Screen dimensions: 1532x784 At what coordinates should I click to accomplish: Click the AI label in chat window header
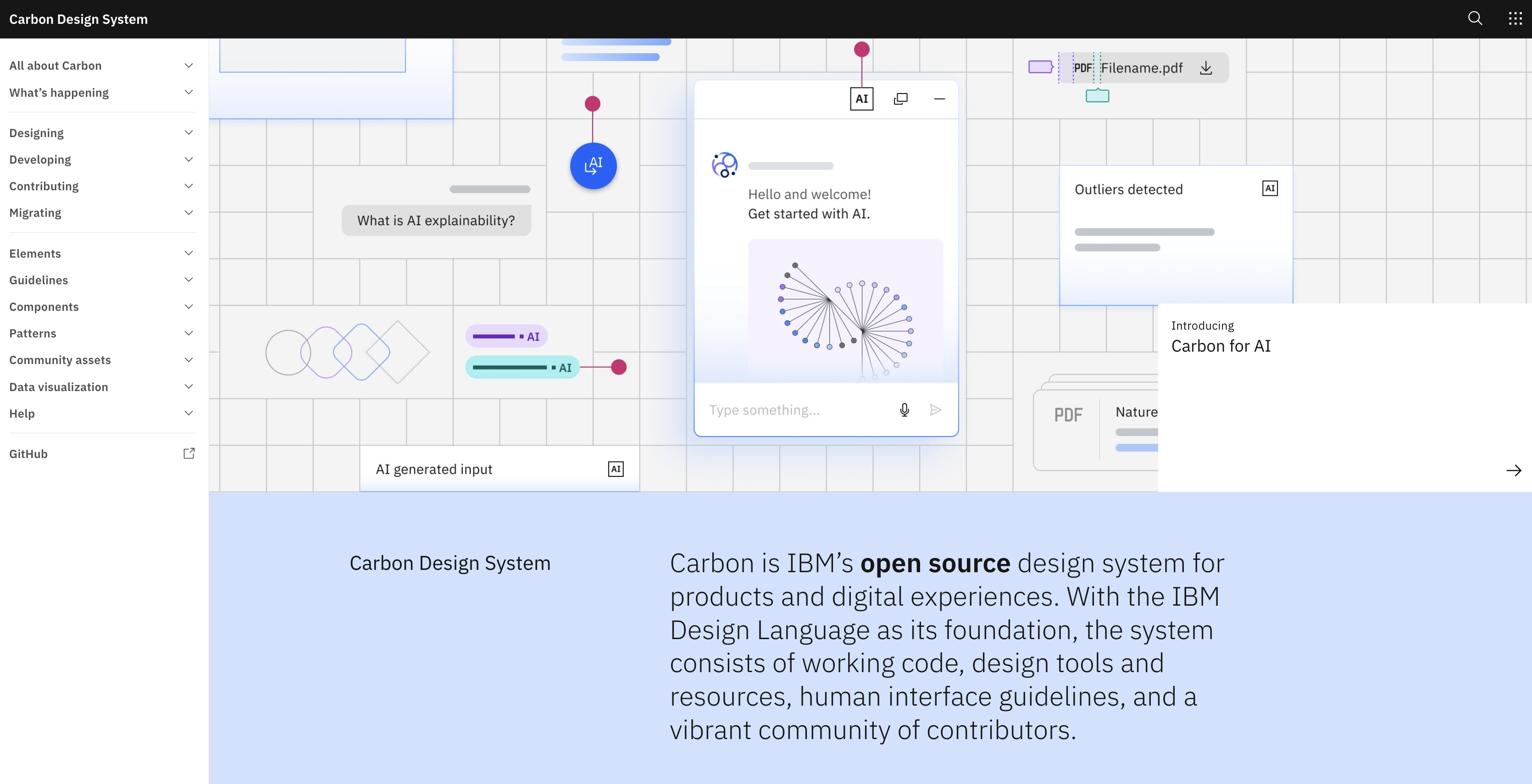[862, 99]
